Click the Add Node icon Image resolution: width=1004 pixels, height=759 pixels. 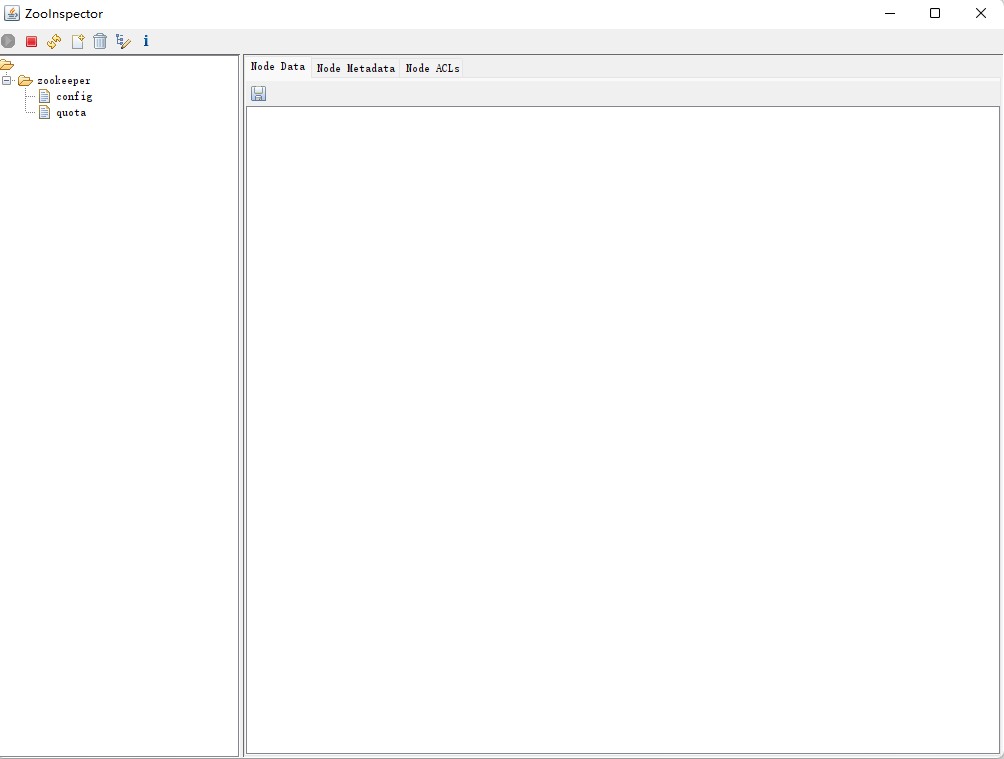pyautogui.click(x=77, y=41)
